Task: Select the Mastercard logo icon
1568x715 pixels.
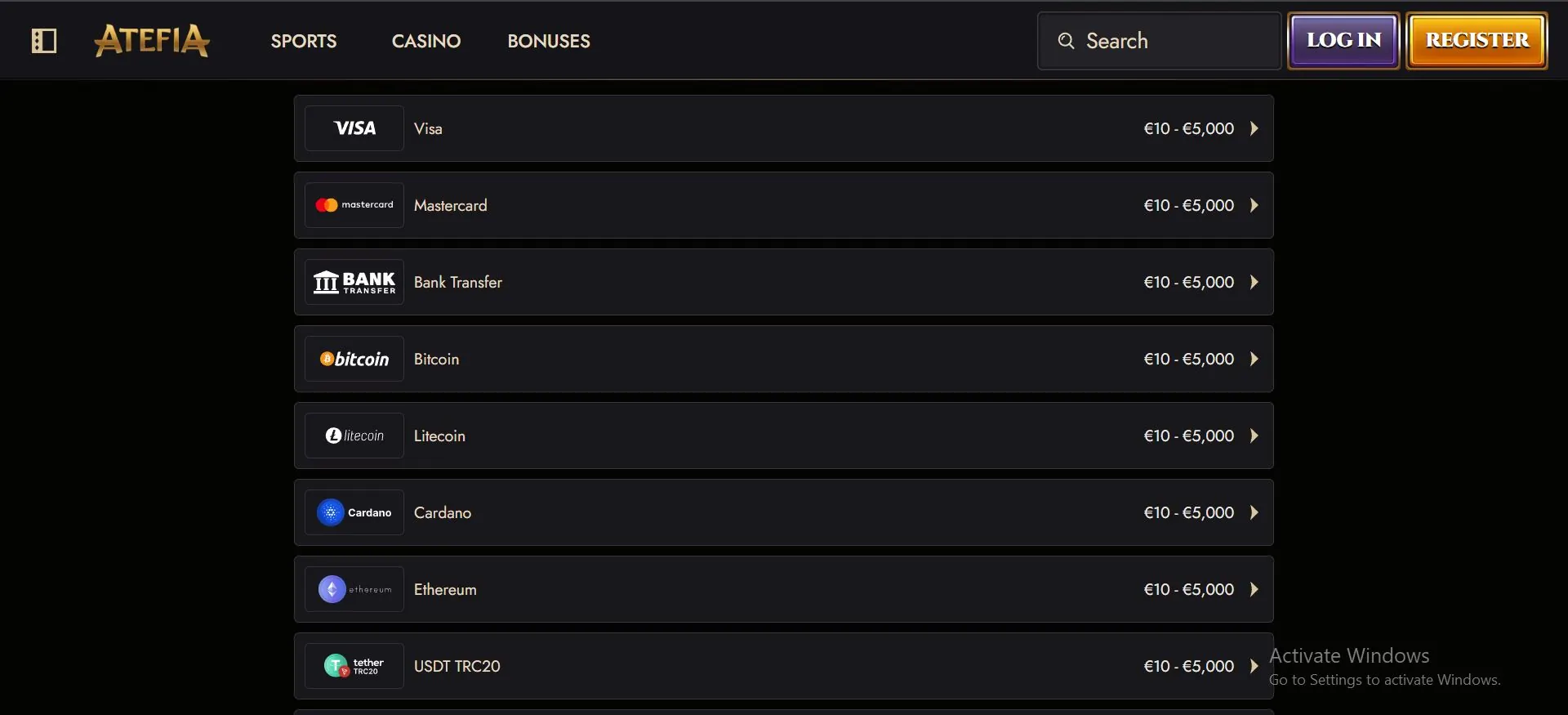Action: [x=354, y=205]
